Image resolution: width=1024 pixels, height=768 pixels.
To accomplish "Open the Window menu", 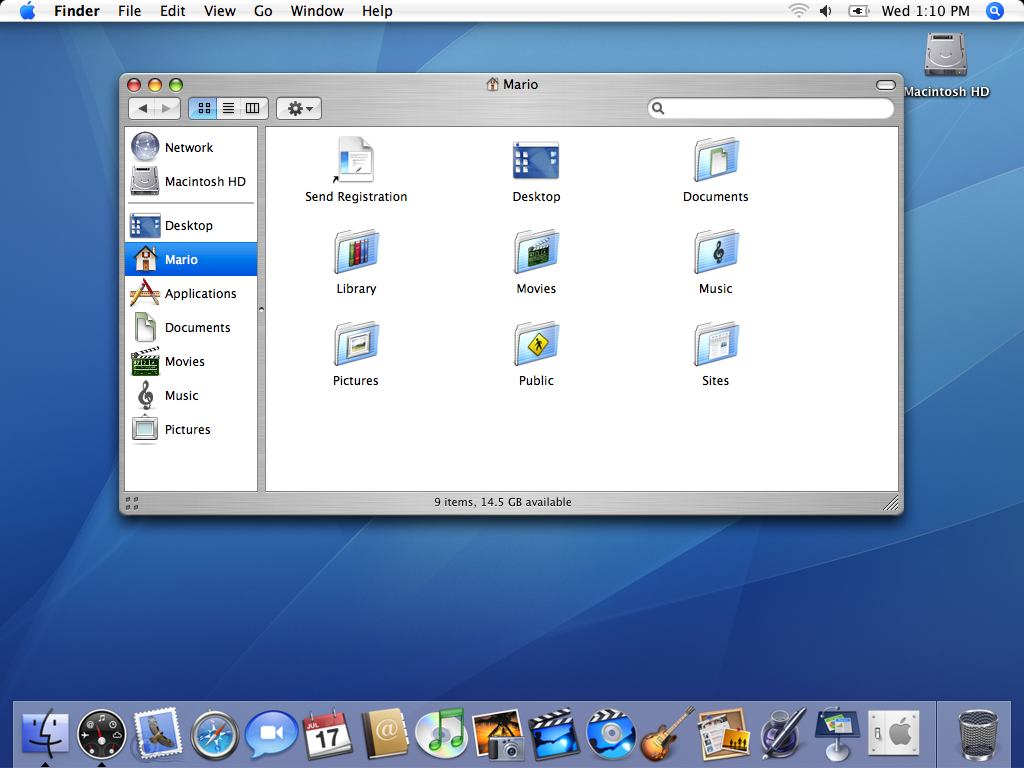I will point(317,11).
